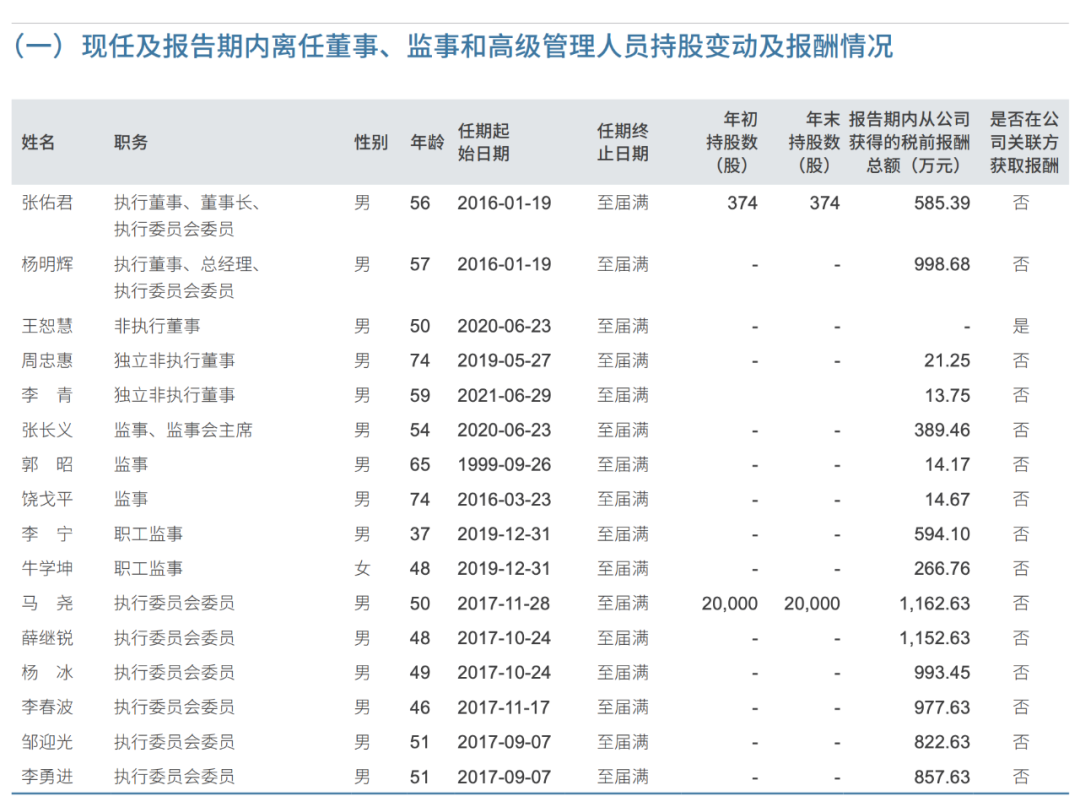Click the remuneration value 977.63
The width and height of the screenshot is (1080, 807).
point(942,708)
